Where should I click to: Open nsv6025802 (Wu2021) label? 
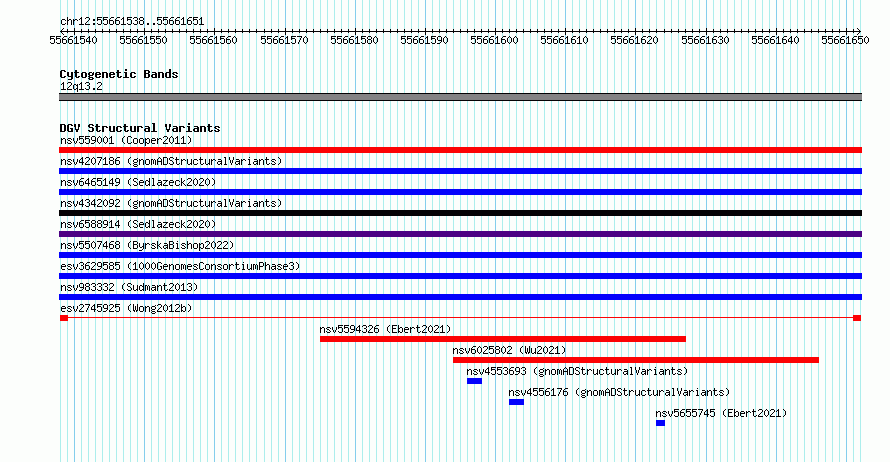509,350
